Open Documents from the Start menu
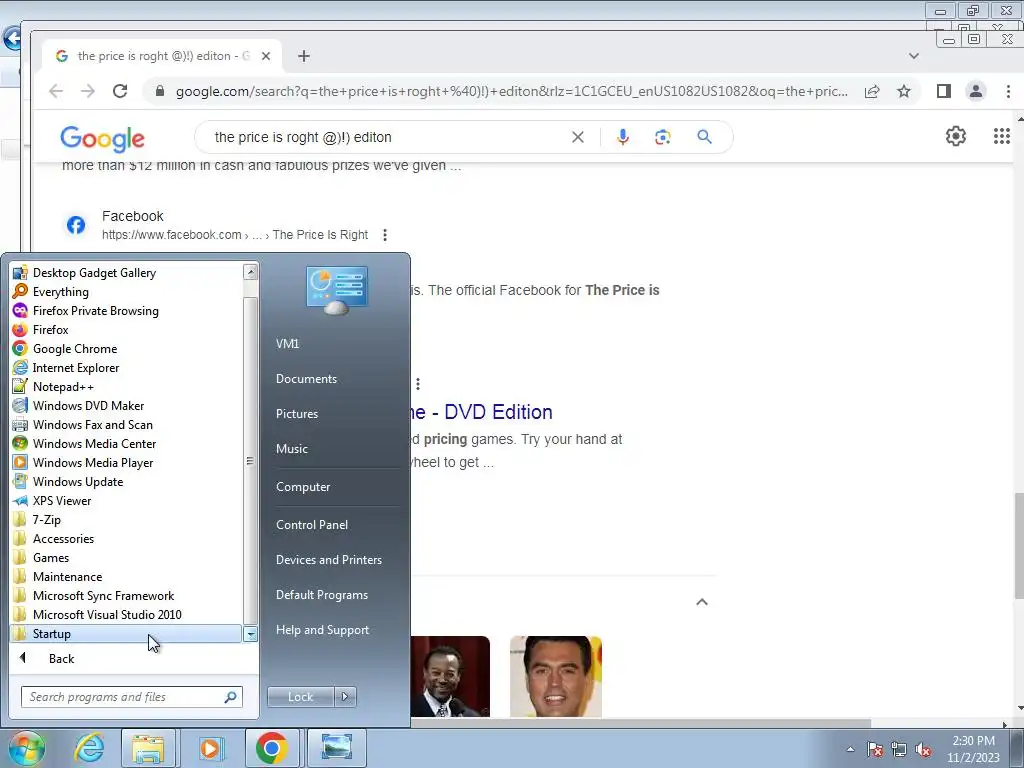1024x768 pixels. [x=306, y=379]
